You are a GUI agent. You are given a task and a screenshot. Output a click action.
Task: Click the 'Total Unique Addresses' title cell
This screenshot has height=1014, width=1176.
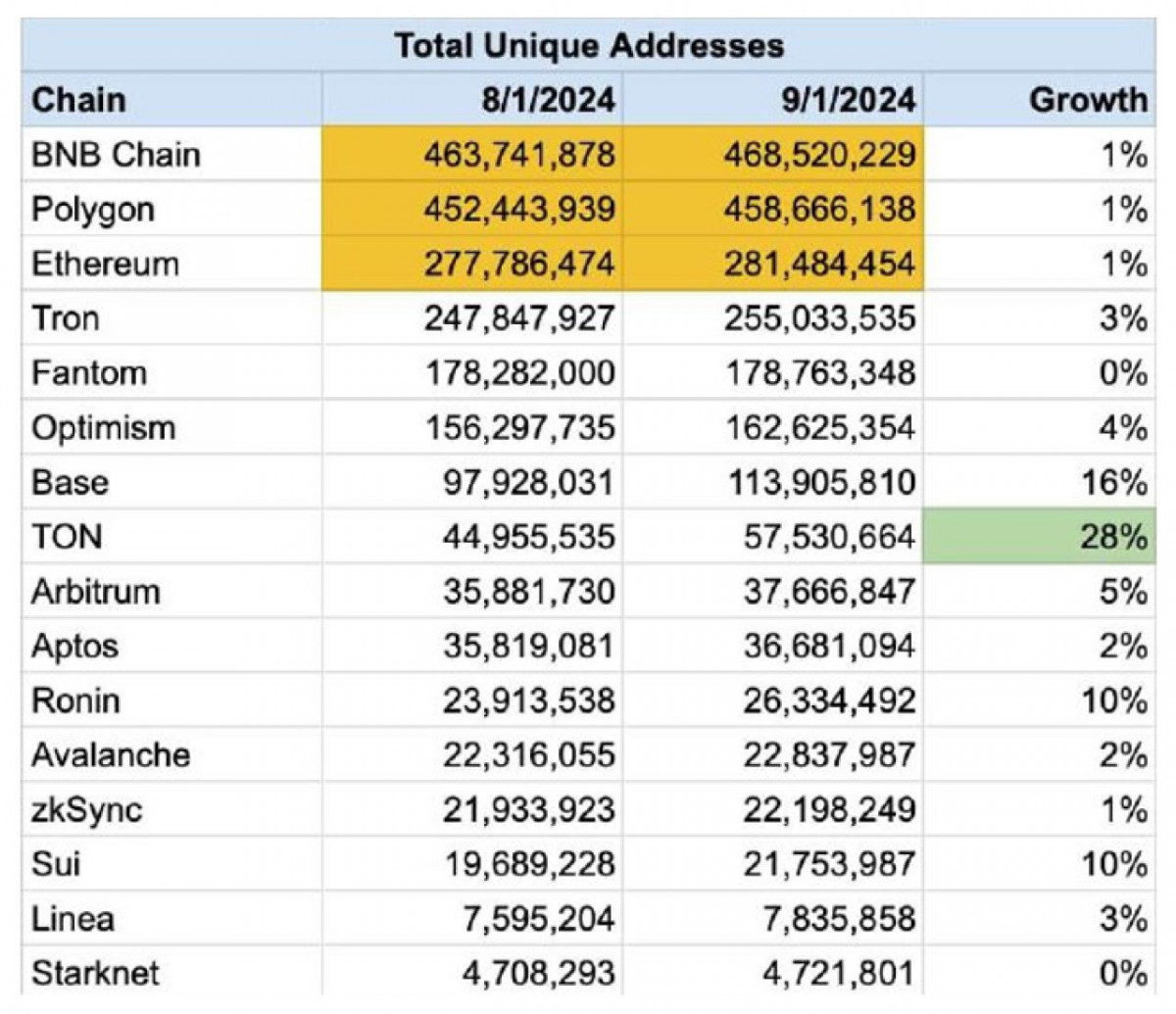point(589,45)
